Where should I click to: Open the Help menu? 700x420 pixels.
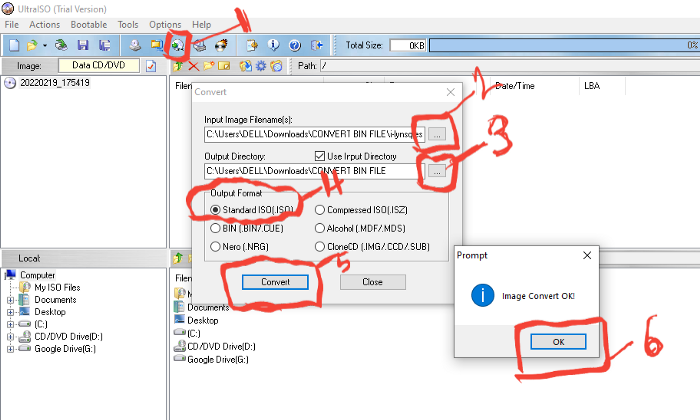tap(202, 25)
